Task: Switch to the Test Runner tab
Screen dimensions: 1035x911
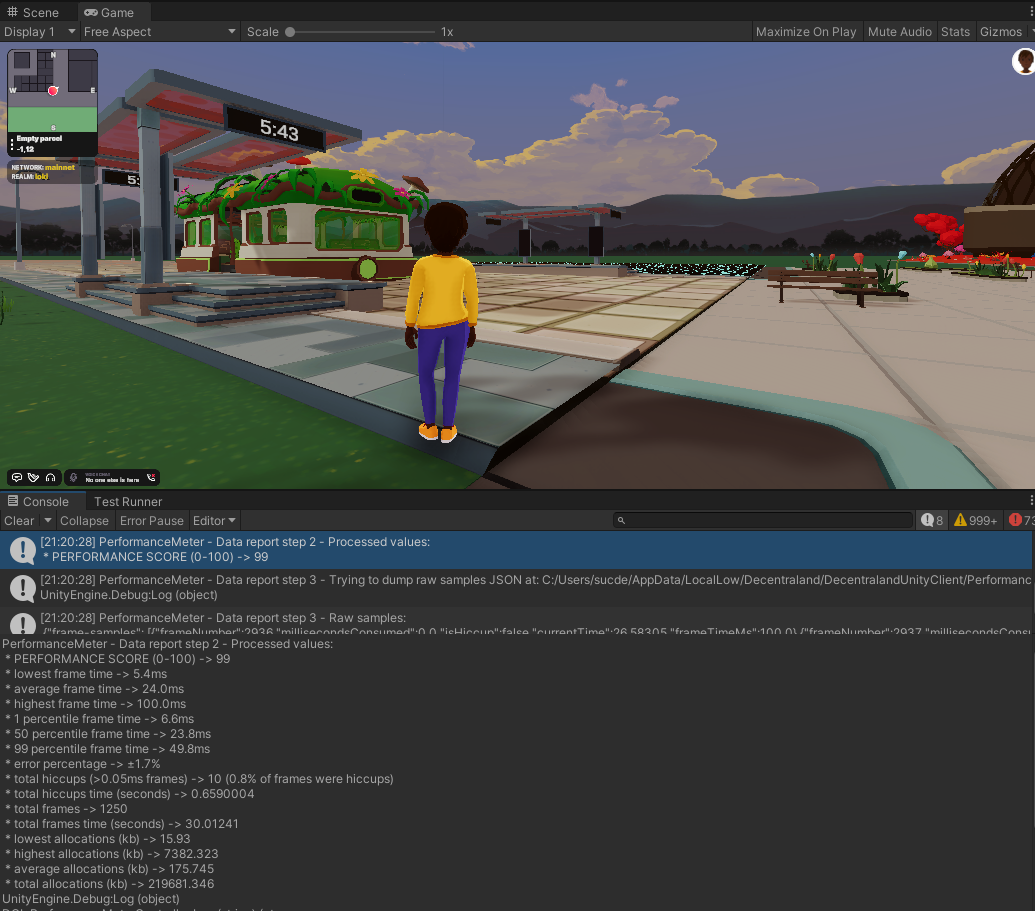Action: pos(128,501)
